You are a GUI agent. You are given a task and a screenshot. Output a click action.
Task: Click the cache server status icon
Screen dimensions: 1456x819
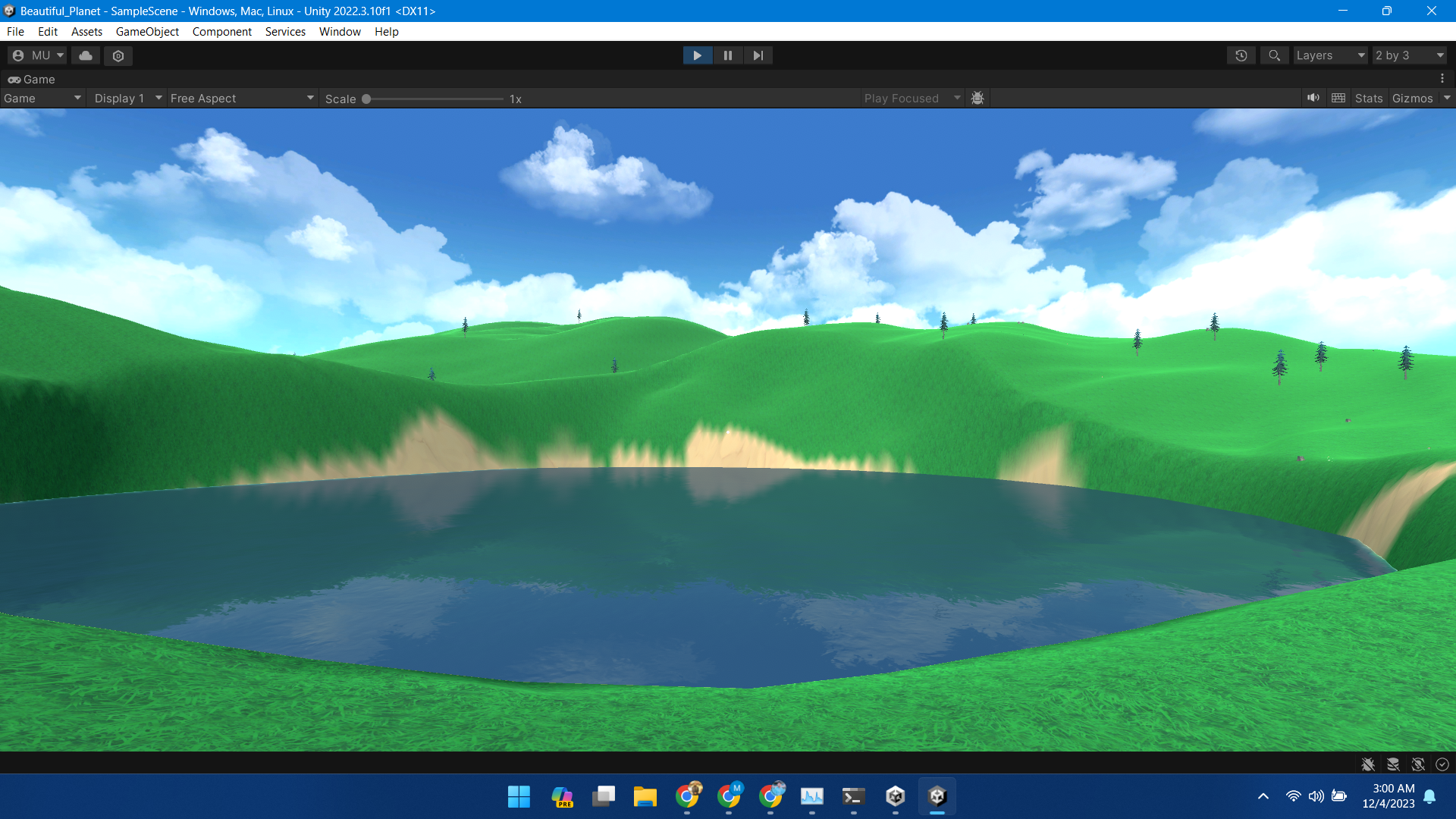tap(1393, 764)
